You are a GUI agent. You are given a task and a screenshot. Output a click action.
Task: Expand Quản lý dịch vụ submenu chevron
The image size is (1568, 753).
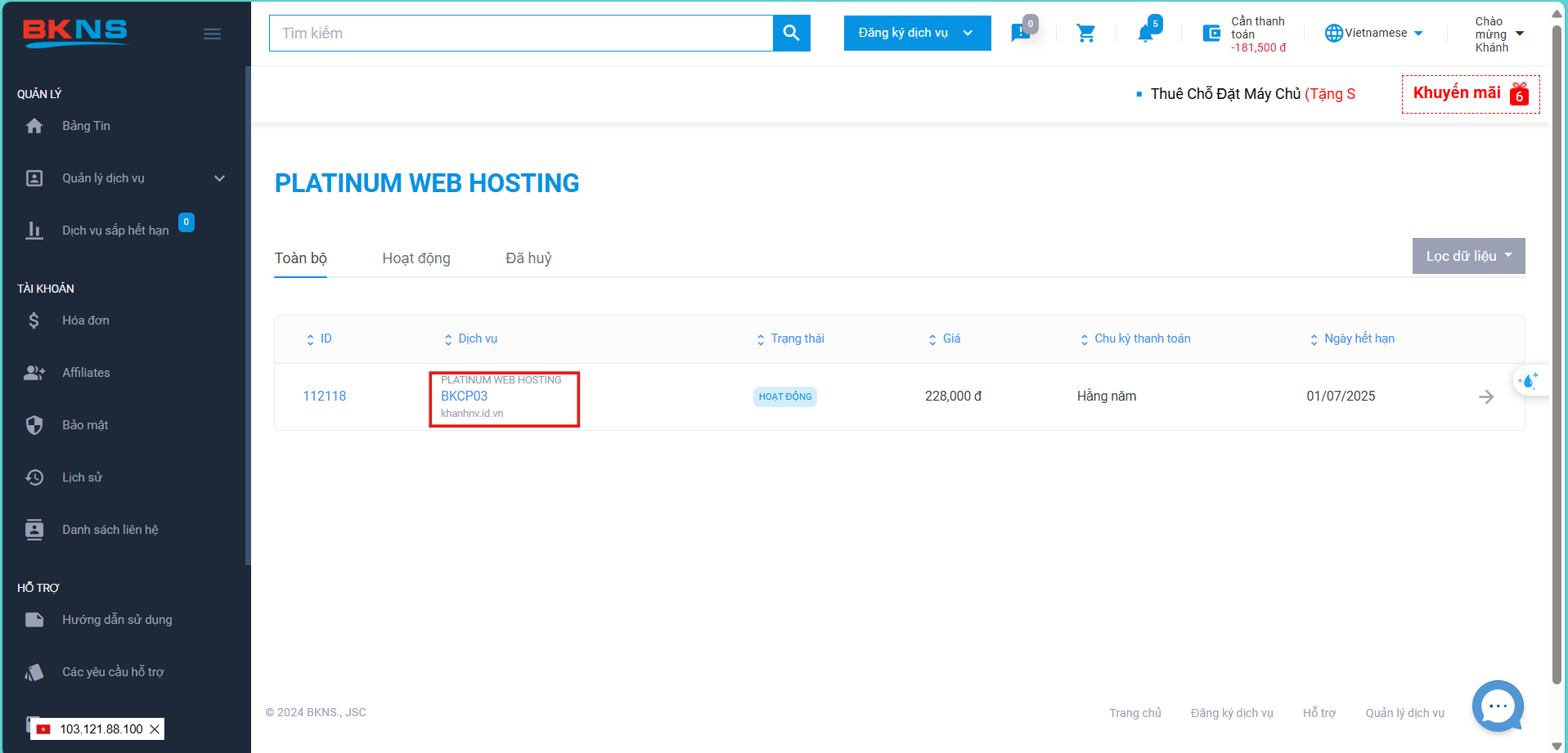[219, 178]
